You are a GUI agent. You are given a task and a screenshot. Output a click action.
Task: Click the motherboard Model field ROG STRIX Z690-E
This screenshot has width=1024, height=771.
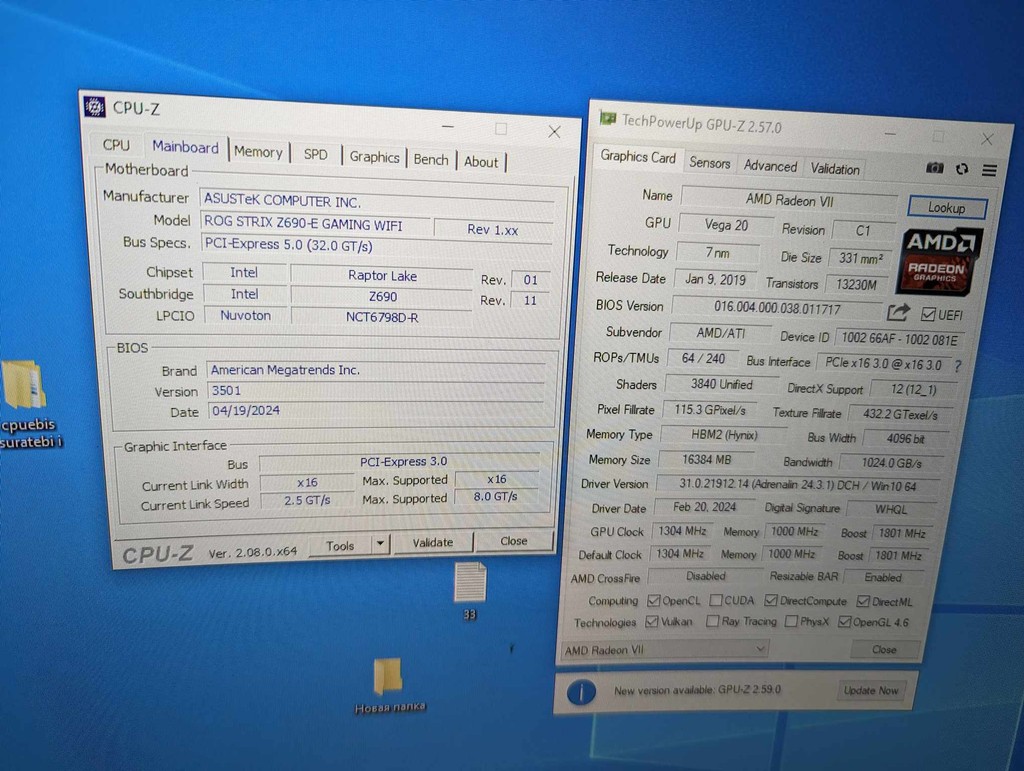click(x=315, y=223)
